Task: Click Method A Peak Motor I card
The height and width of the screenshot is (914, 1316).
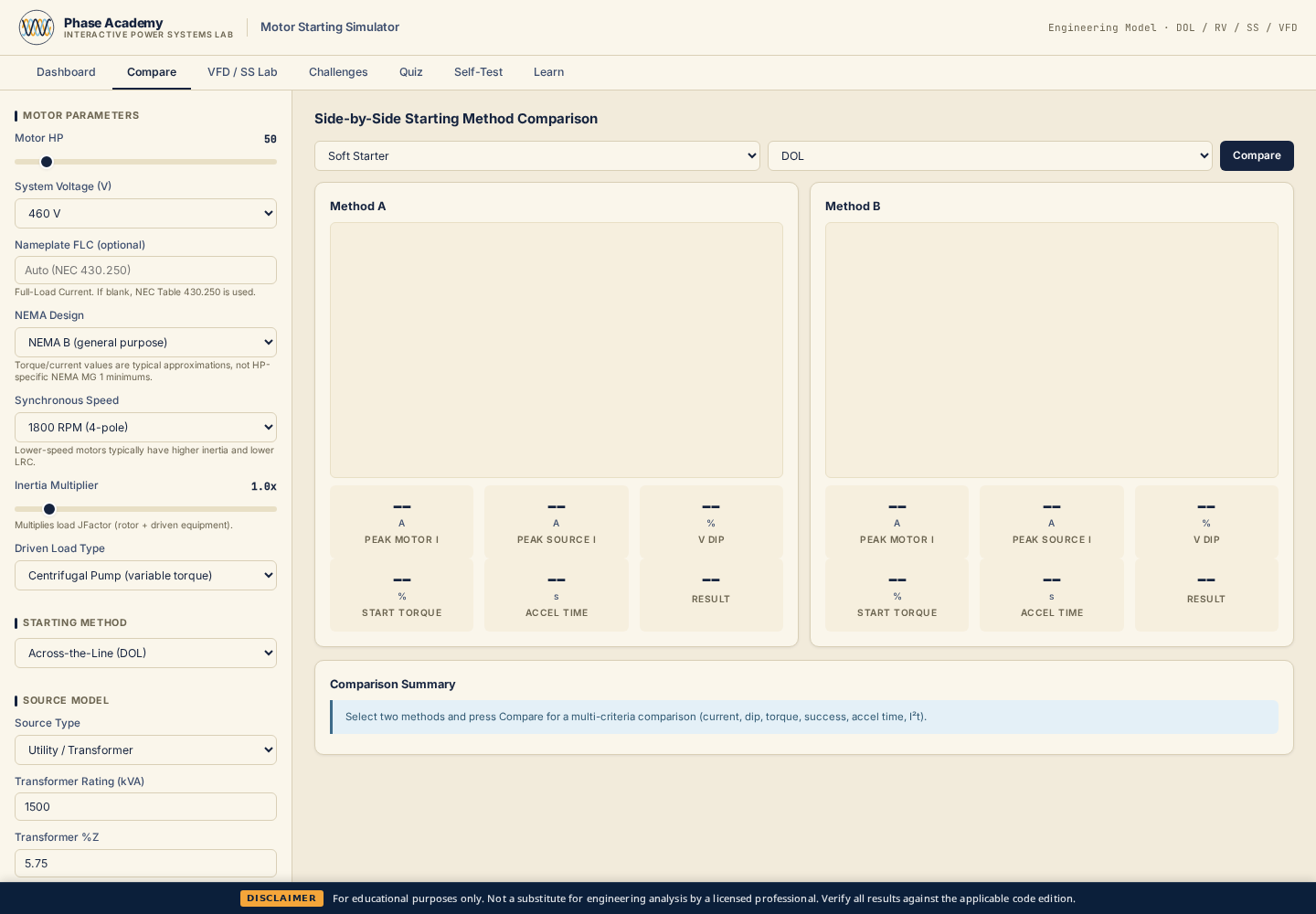Action: 402,522
